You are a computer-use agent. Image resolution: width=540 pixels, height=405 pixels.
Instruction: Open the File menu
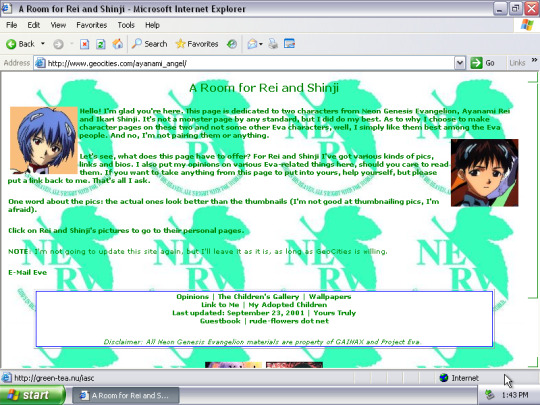[11, 25]
